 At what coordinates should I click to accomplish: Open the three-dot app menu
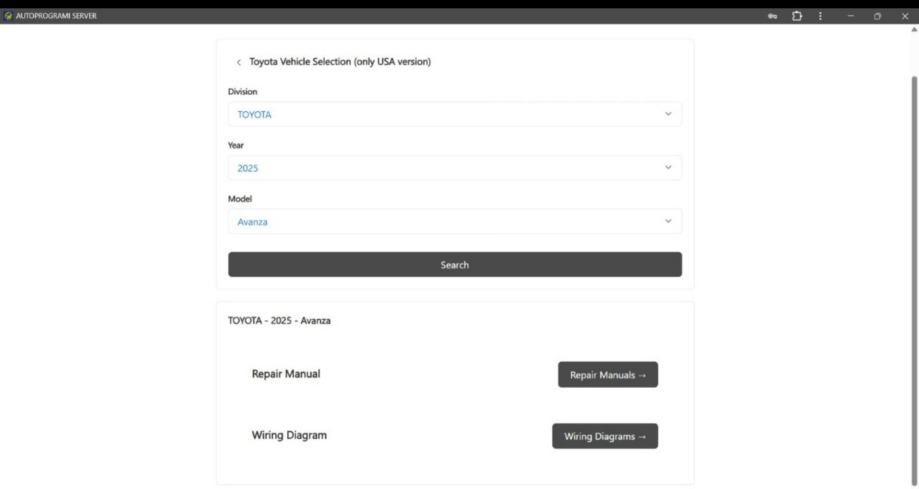[820, 16]
